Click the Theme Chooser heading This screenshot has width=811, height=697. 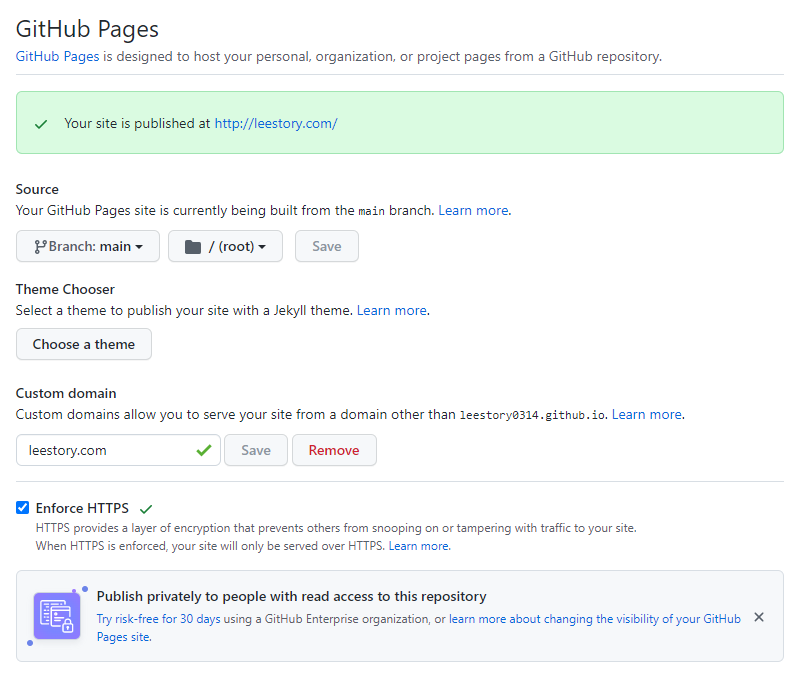pos(65,289)
